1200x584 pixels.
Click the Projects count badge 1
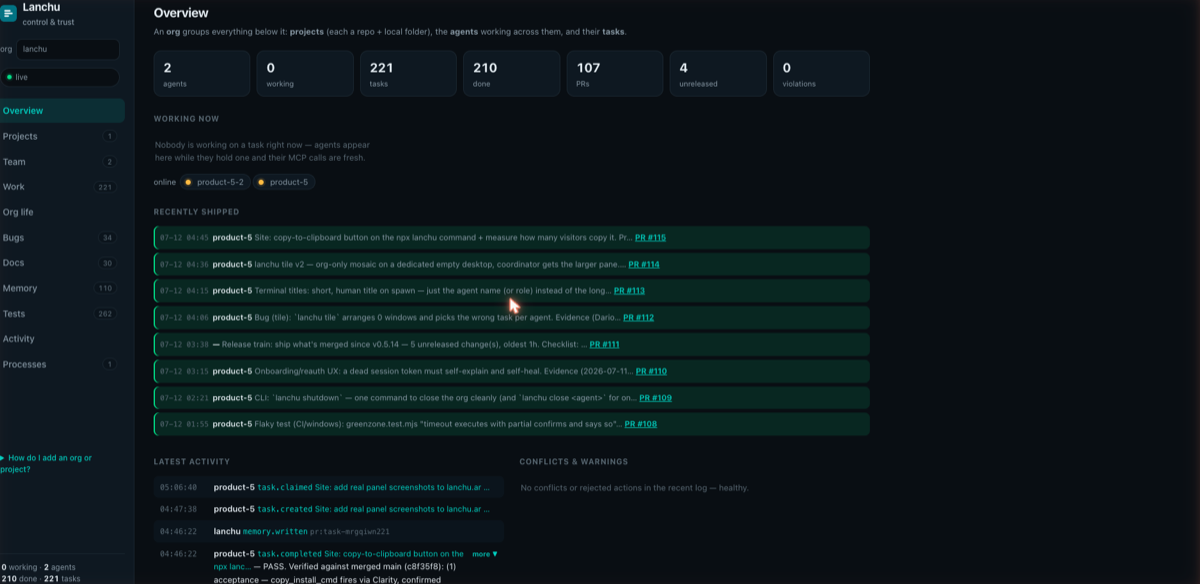pos(109,136)
